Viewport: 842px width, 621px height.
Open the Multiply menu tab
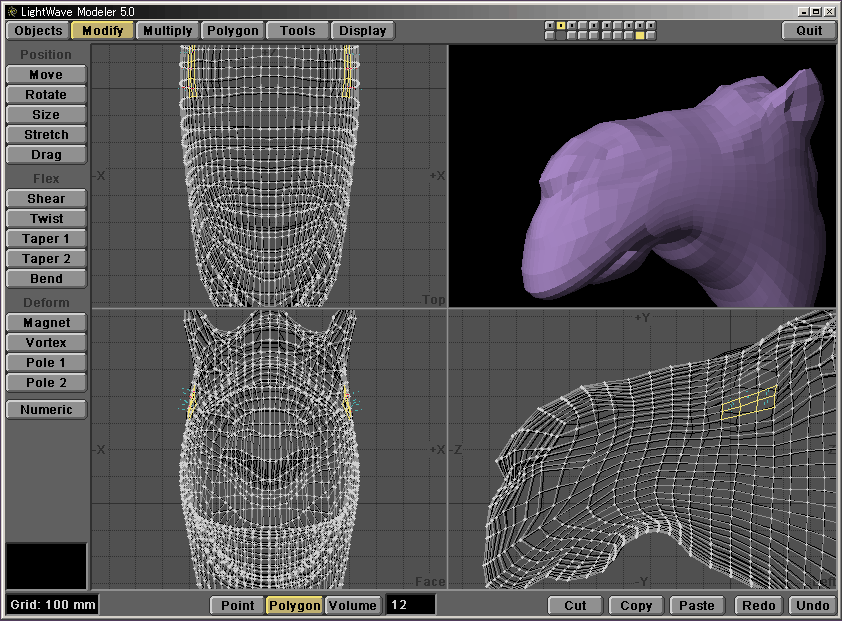[167, 30]
